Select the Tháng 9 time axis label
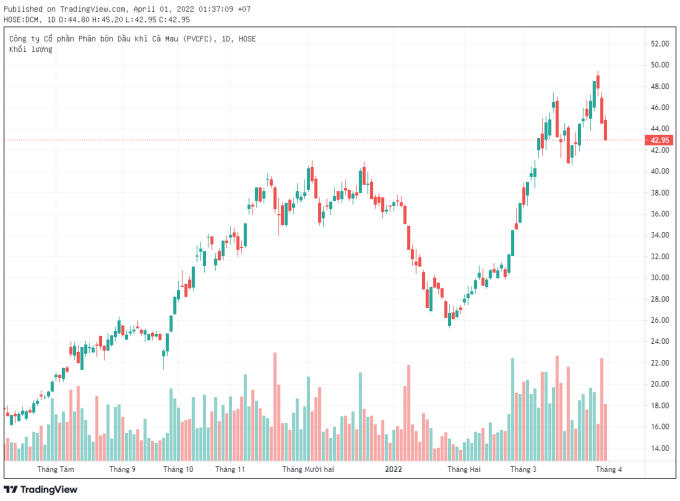 [122, 468]
